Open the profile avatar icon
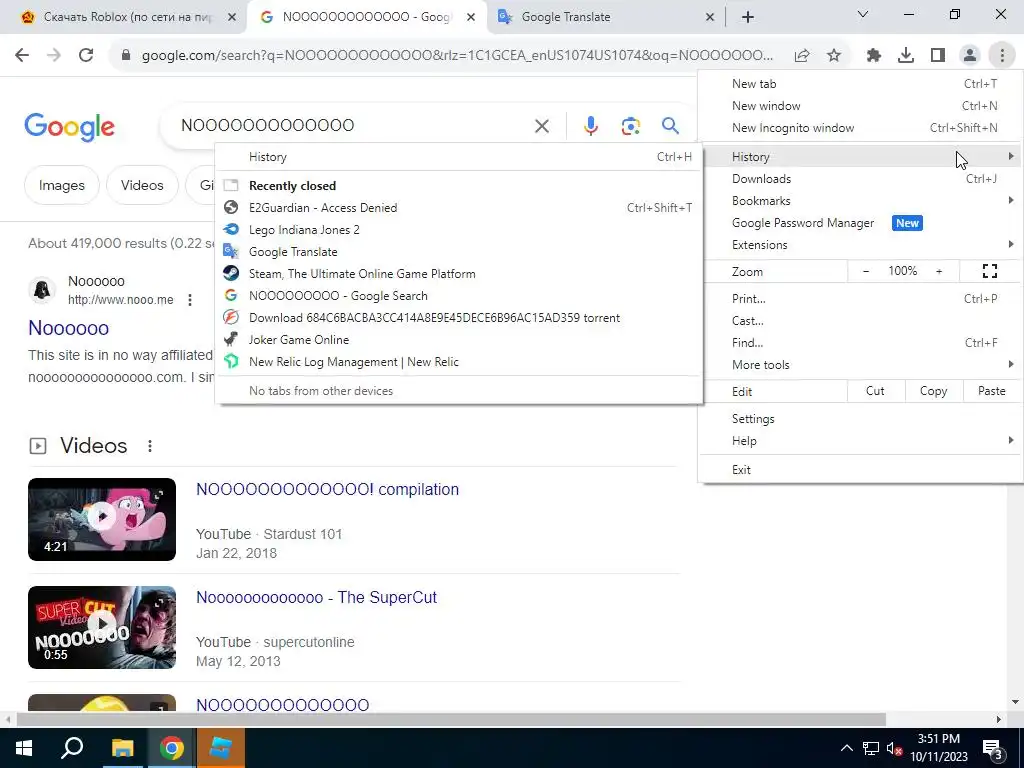This screenshot has height=768, width=1024. coord(970,56)
